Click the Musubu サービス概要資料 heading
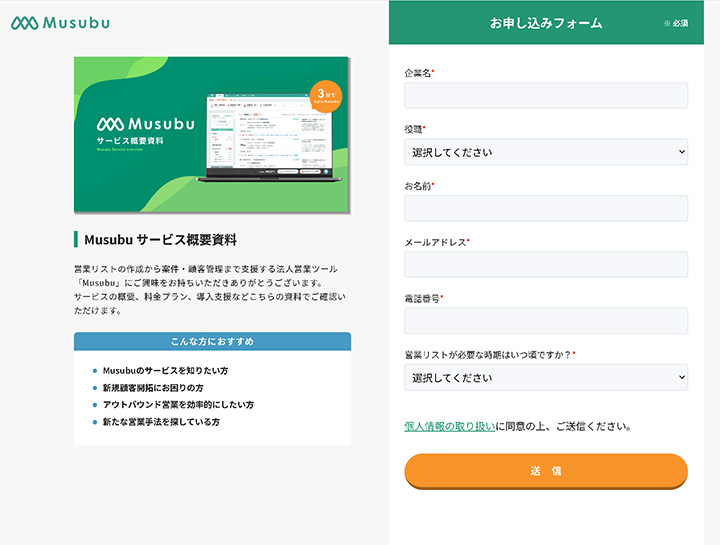Screen dimensions: 720x545 click(160, 240)
